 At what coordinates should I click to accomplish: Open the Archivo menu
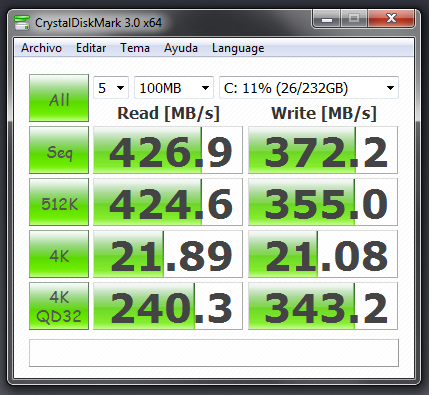(x=41, y=48)
